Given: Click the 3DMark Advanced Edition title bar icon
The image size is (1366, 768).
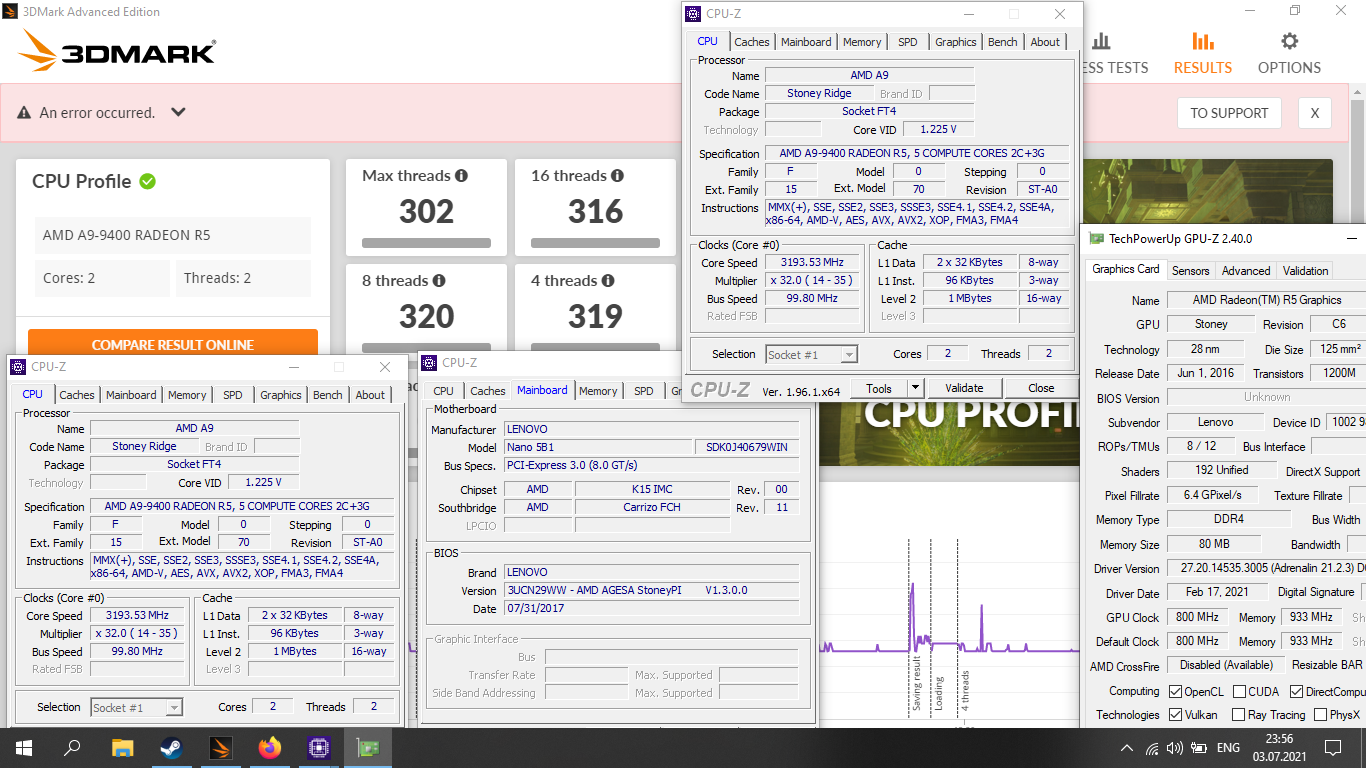Looking at the screenshot, I should point(12,12).
